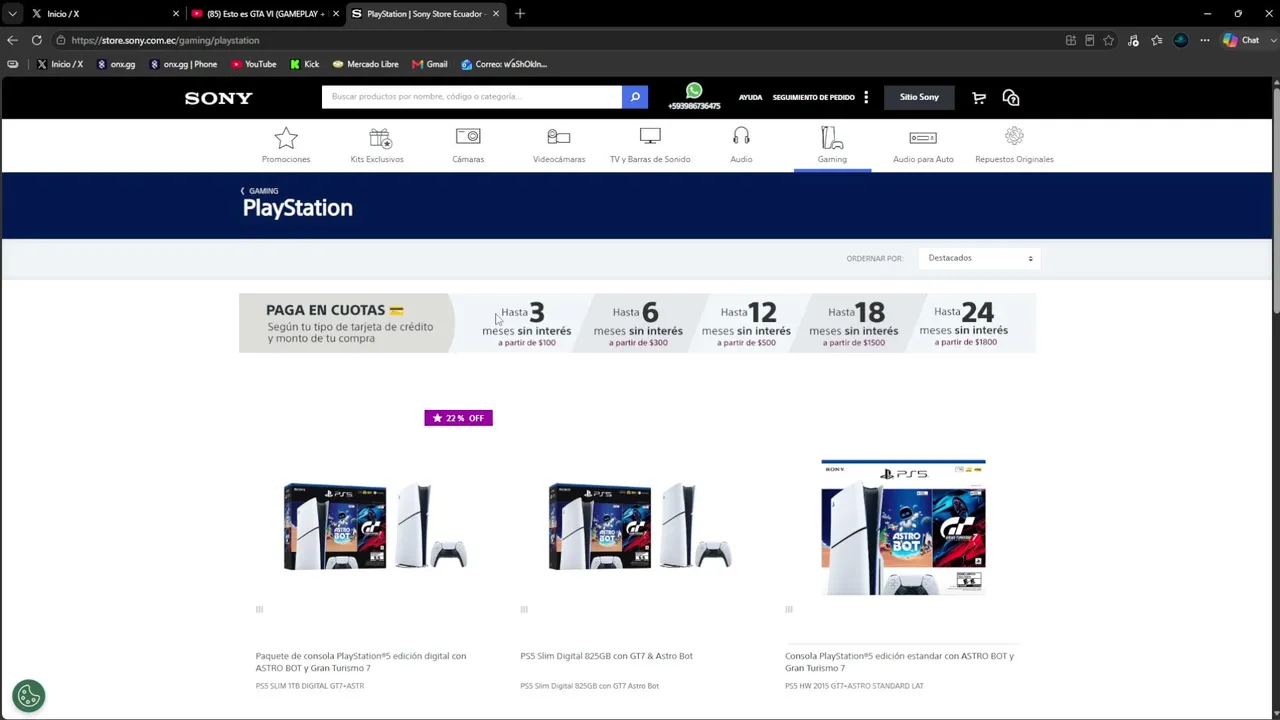Reload the current page
The height and width of the screenshot is (720, 1280).
tap(36, 40)
